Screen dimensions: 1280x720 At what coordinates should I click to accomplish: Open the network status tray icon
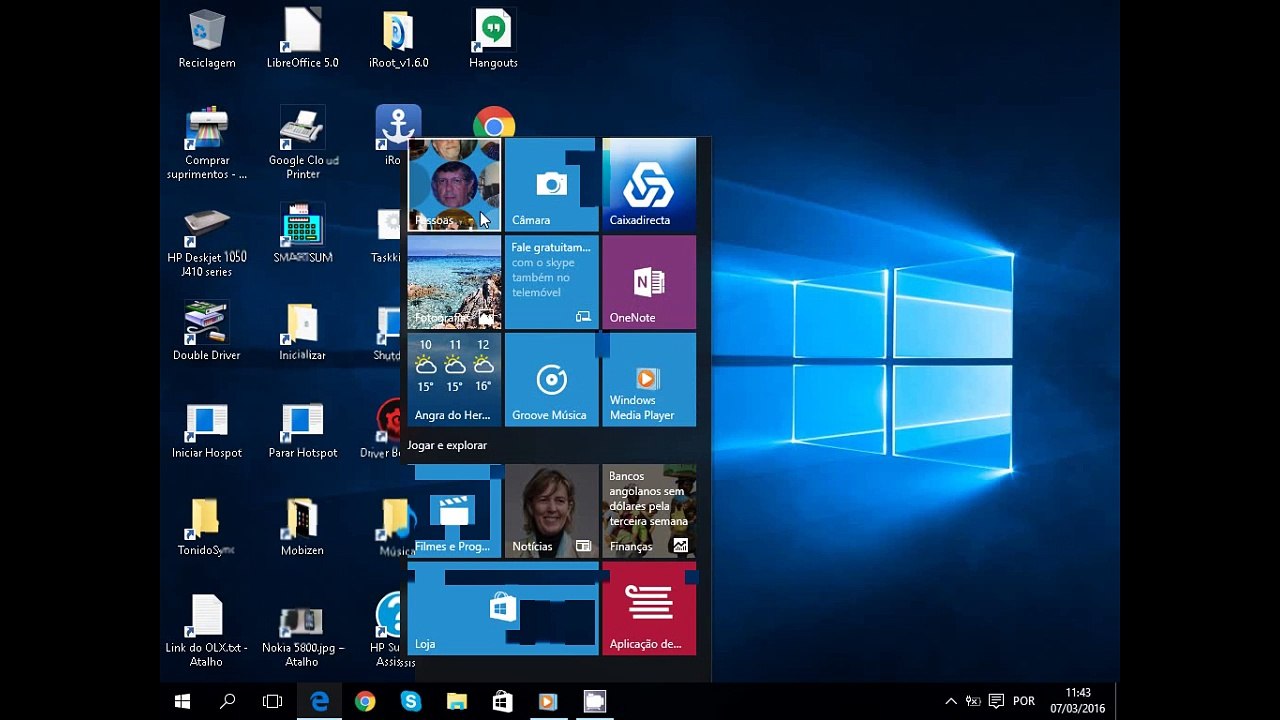pos(973,701)
